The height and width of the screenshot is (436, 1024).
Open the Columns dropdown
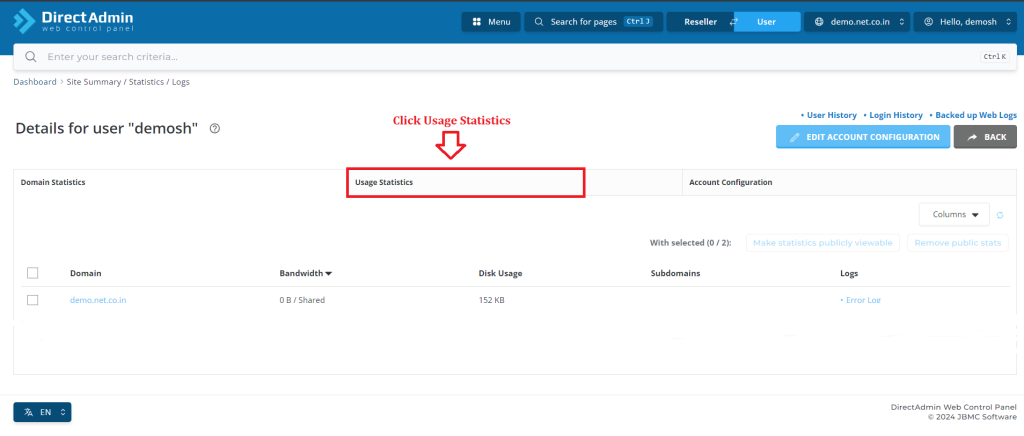coord(954,214)
